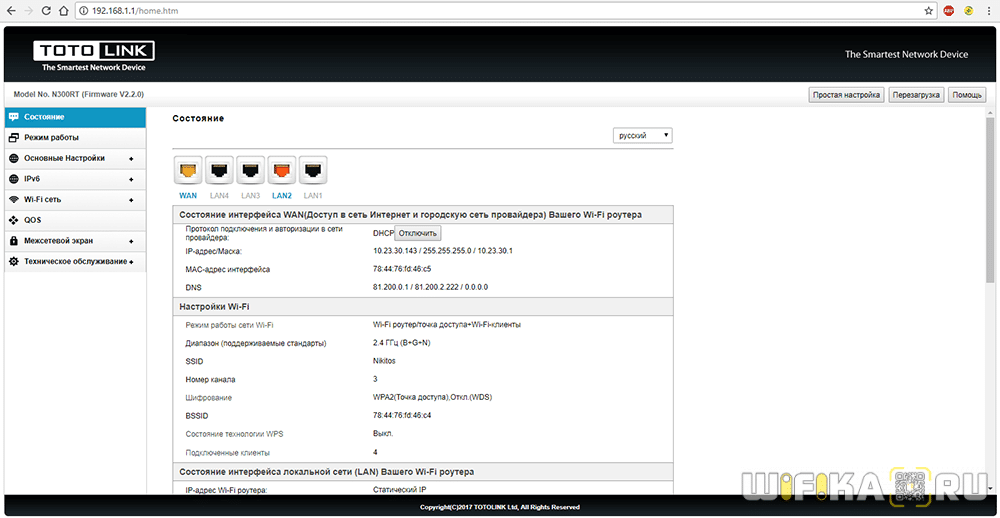Click the Простая настройка button
This screenshot has width=1000, height=518.
point(845,94)
